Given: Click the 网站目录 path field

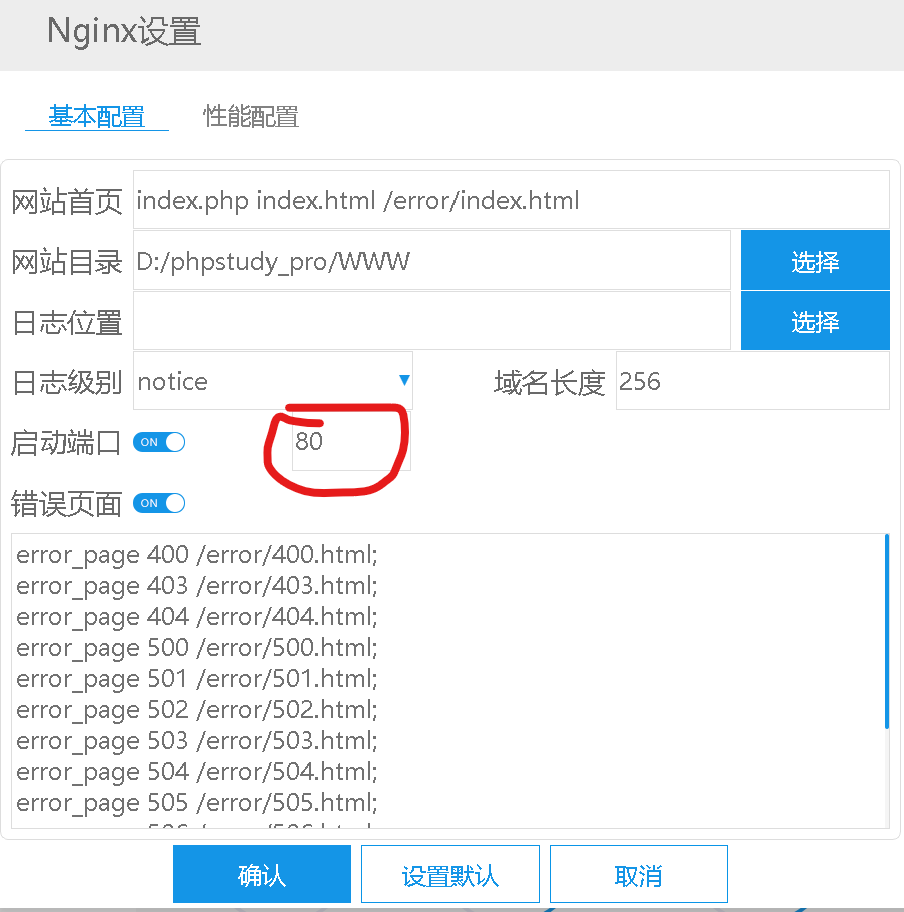Looking at the screenshot, I should click(432, 261).
